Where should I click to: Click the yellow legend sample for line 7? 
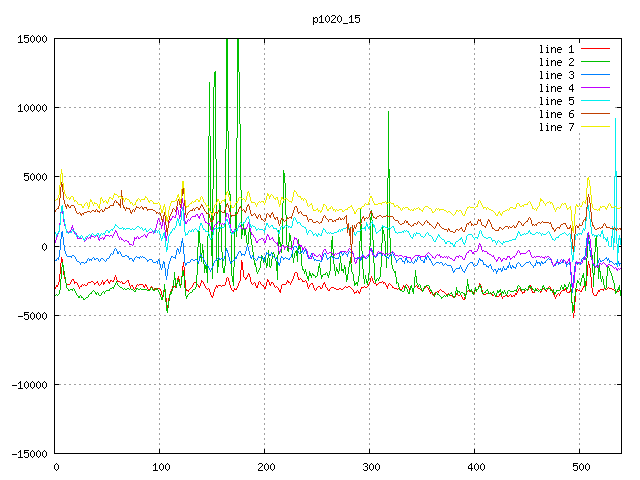point(596,127)
